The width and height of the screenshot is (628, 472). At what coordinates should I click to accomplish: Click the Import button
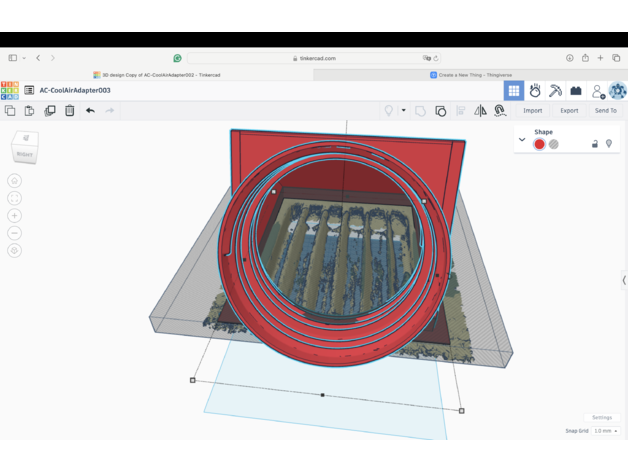pyautogui.click(x=533, y=111)
